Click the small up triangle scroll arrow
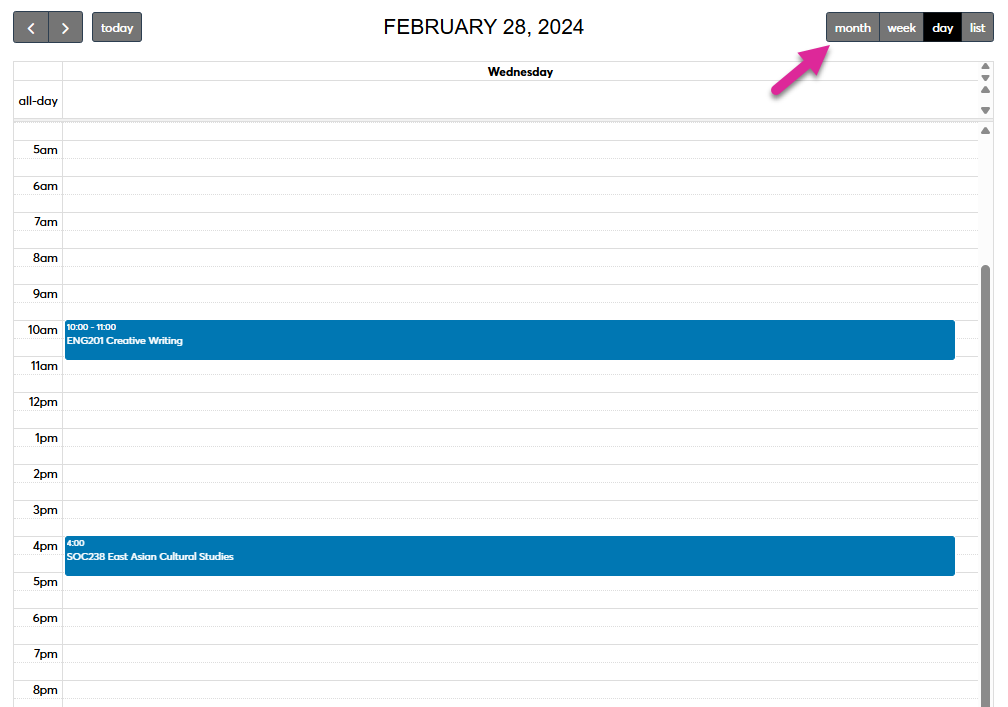 point(985,66)
